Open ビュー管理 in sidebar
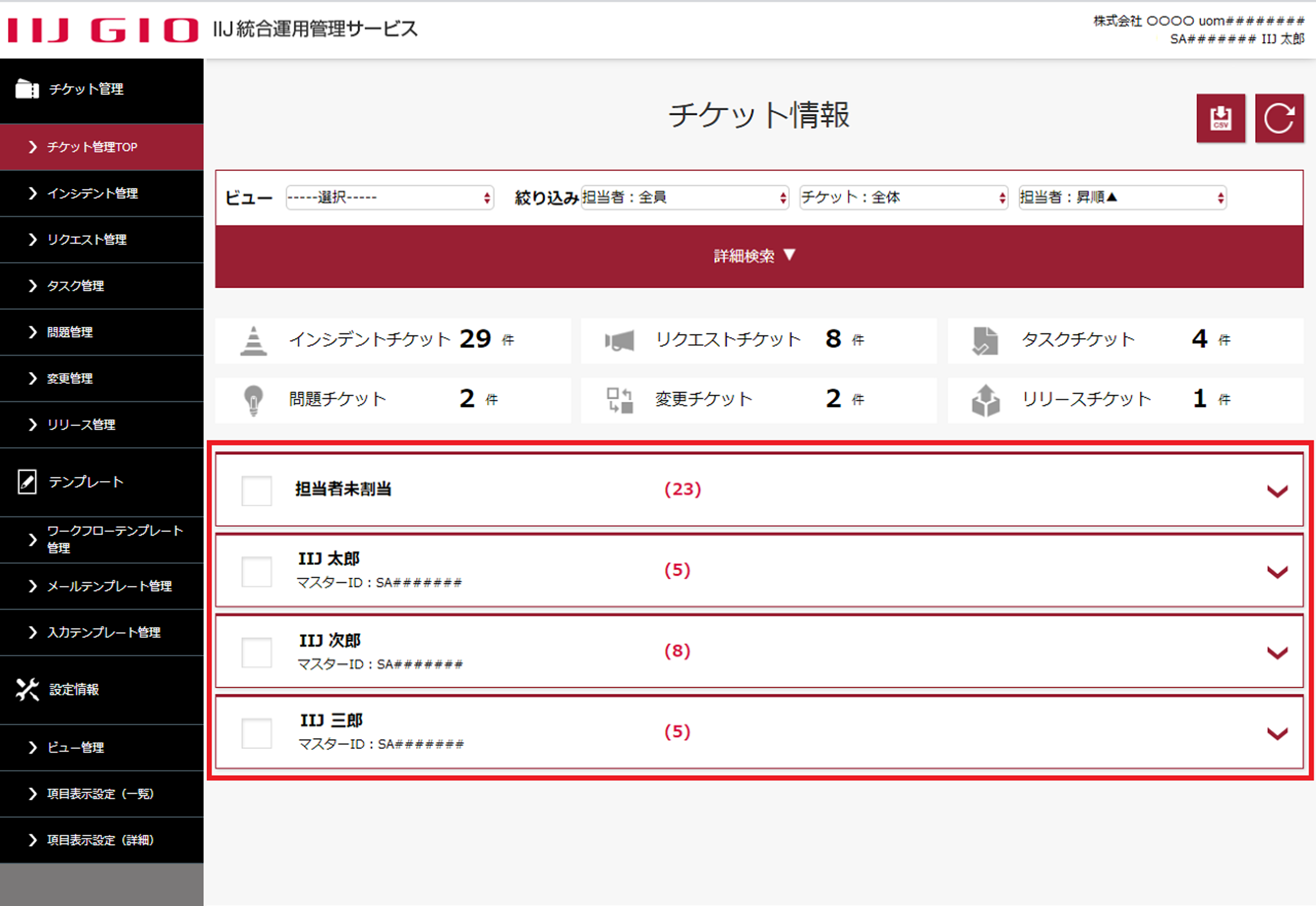This screenshot has width=1316, height=906. (102, 748)
